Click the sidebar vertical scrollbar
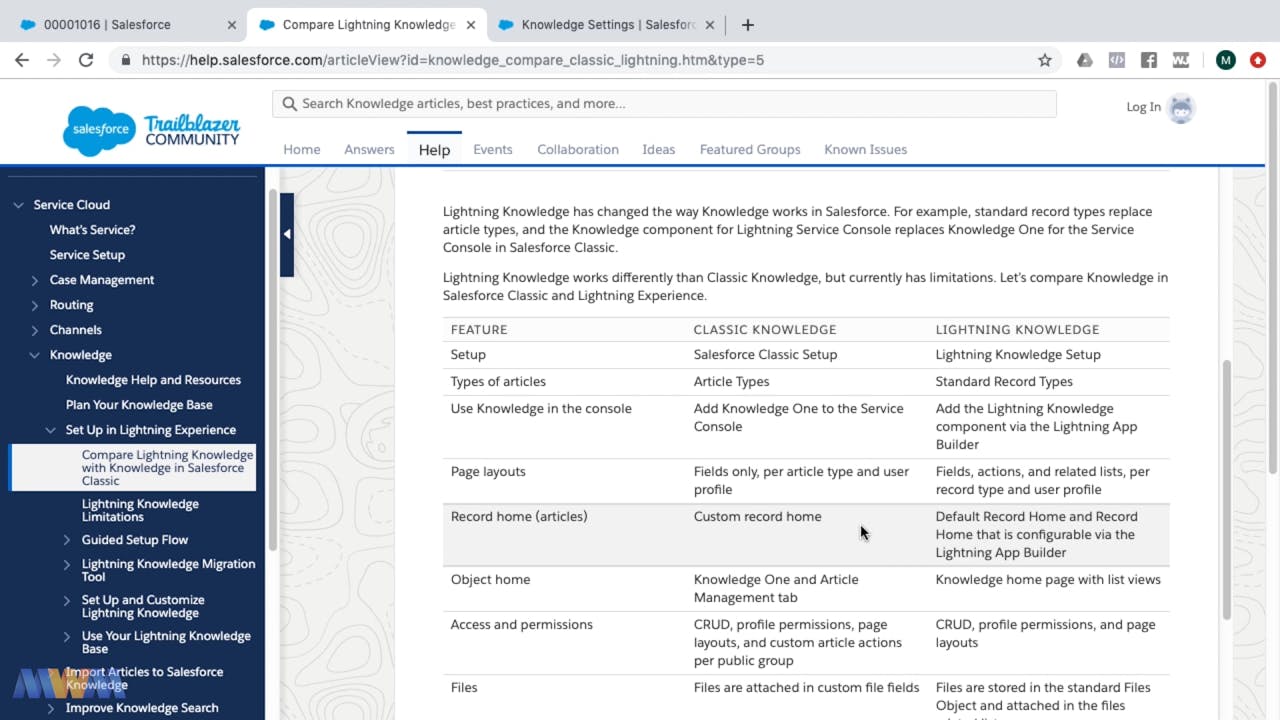The height and width of the screenshot is (720, 1280). tap(272, 368)
